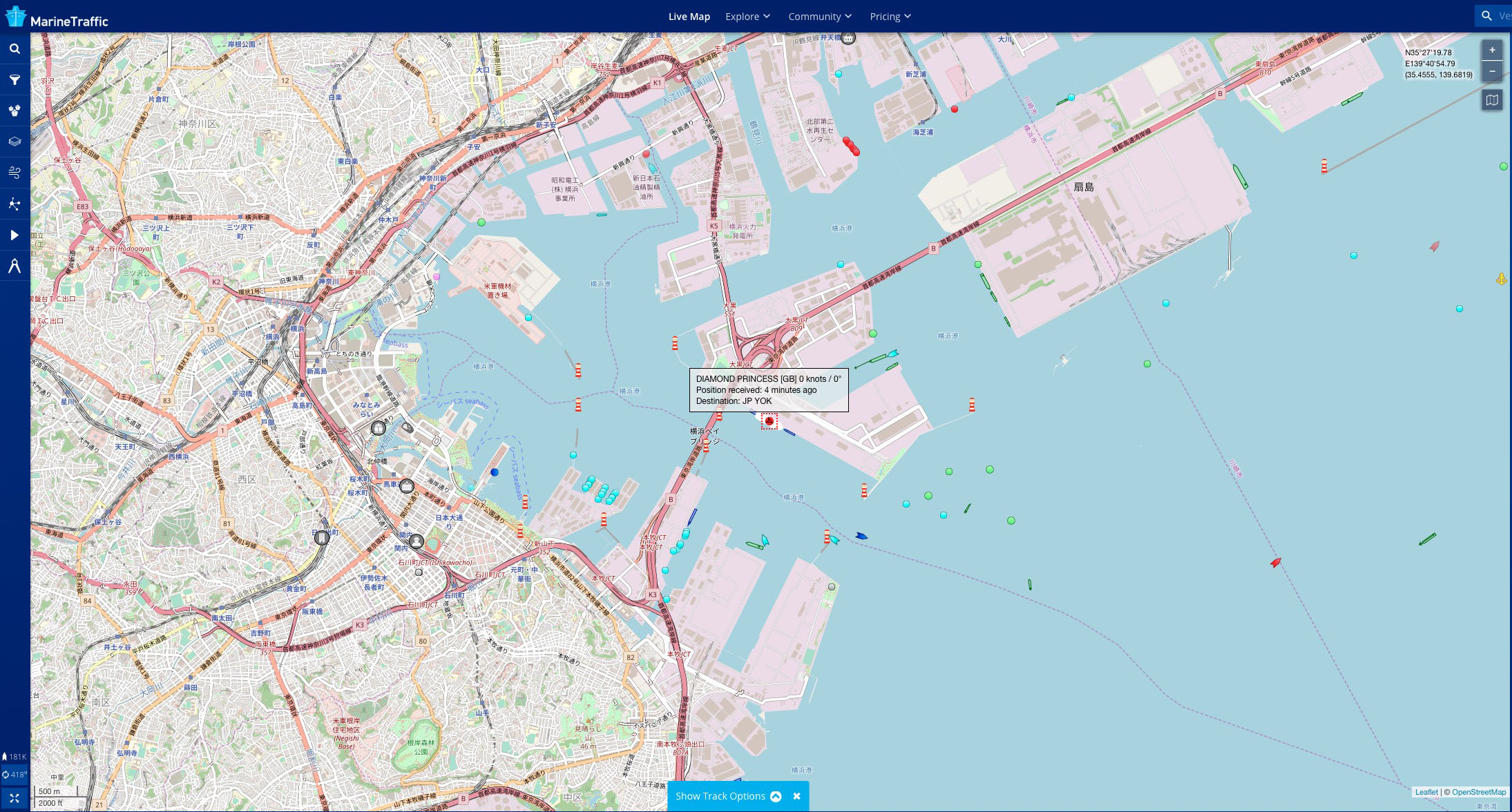Click the yellow anchor icon at right map edge

point(1501,280)
